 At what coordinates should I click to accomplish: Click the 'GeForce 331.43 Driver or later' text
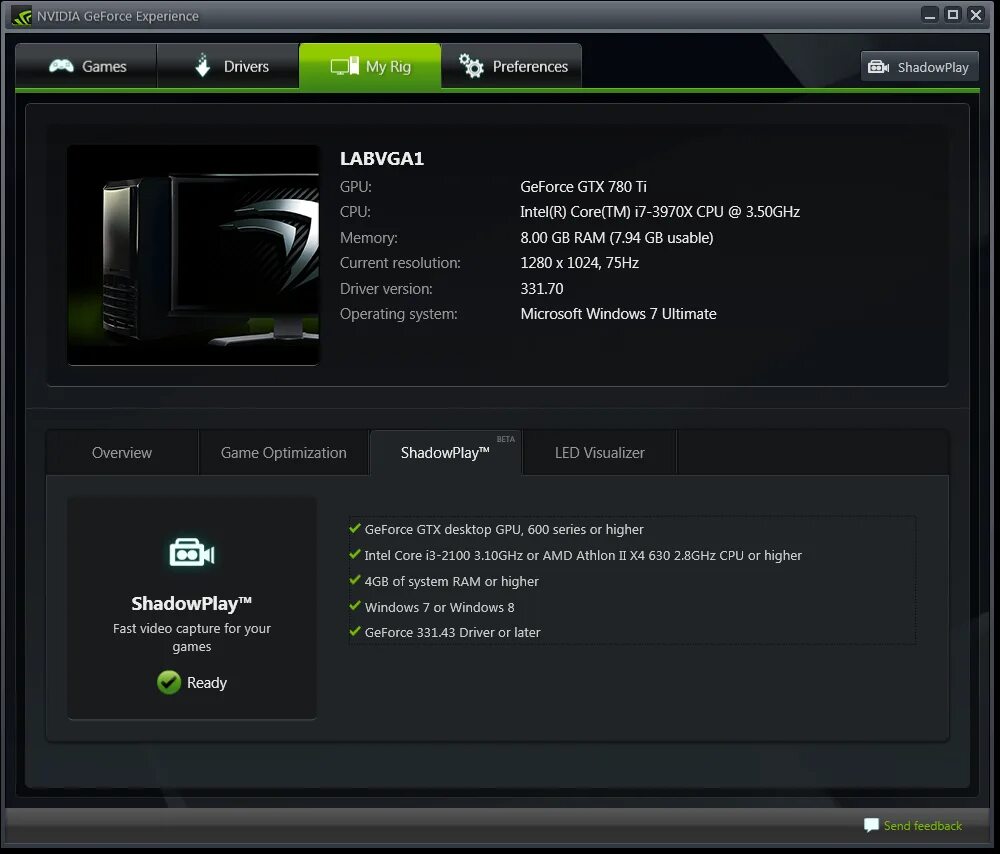(x=452, y=632)
